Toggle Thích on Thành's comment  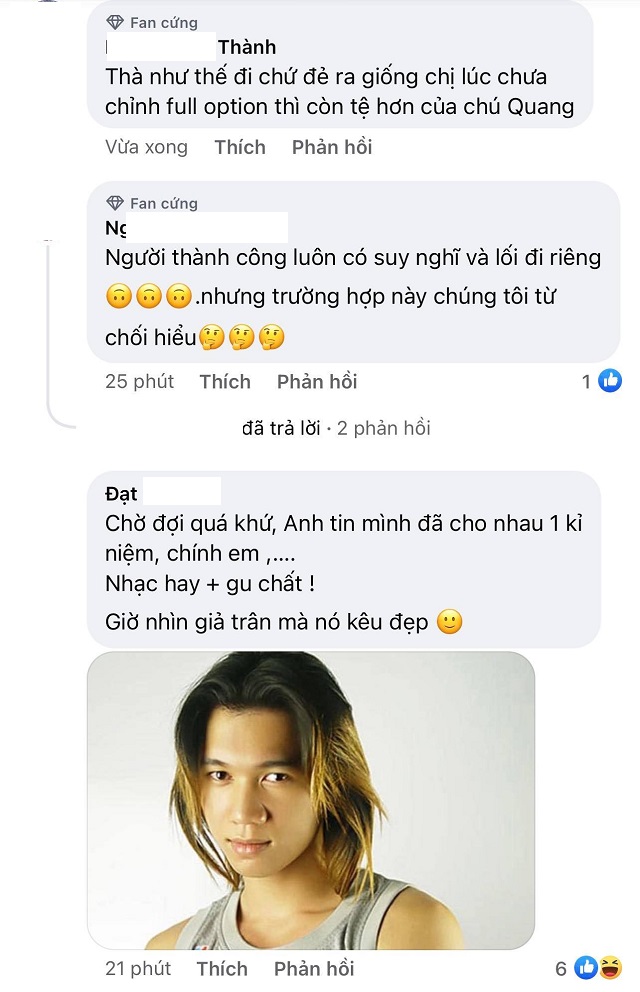pyautogui.click(x=240, y=147)
